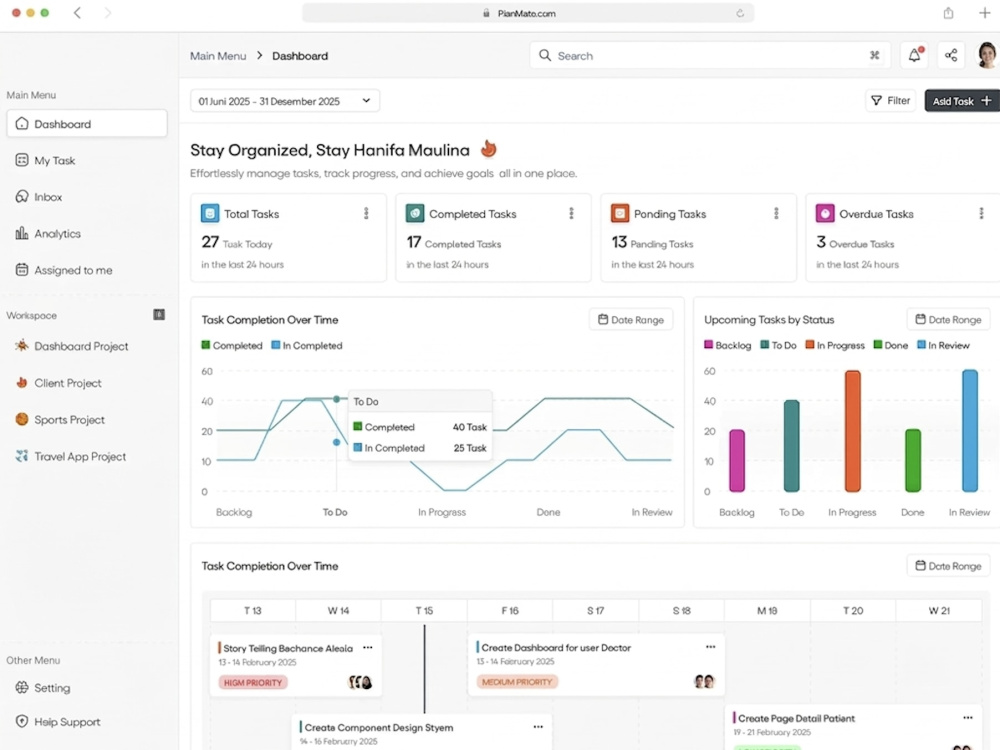Click the keyboard shortcut icon in search
Screen dimensions: 1000x750
click(x=874, y=55)
